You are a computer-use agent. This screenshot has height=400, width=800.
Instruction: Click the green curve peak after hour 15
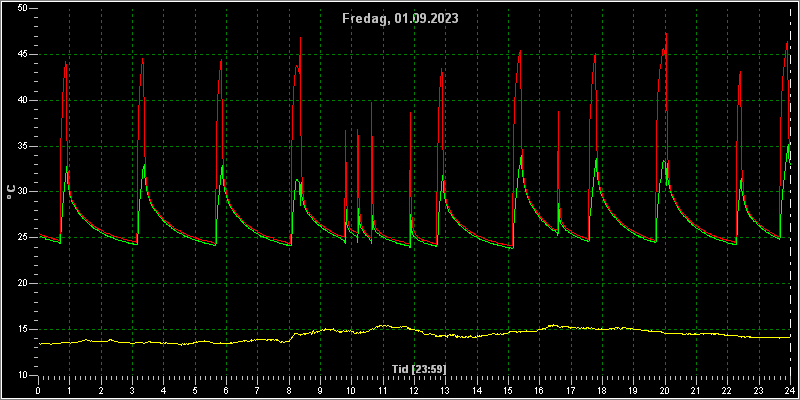[521, 157]
